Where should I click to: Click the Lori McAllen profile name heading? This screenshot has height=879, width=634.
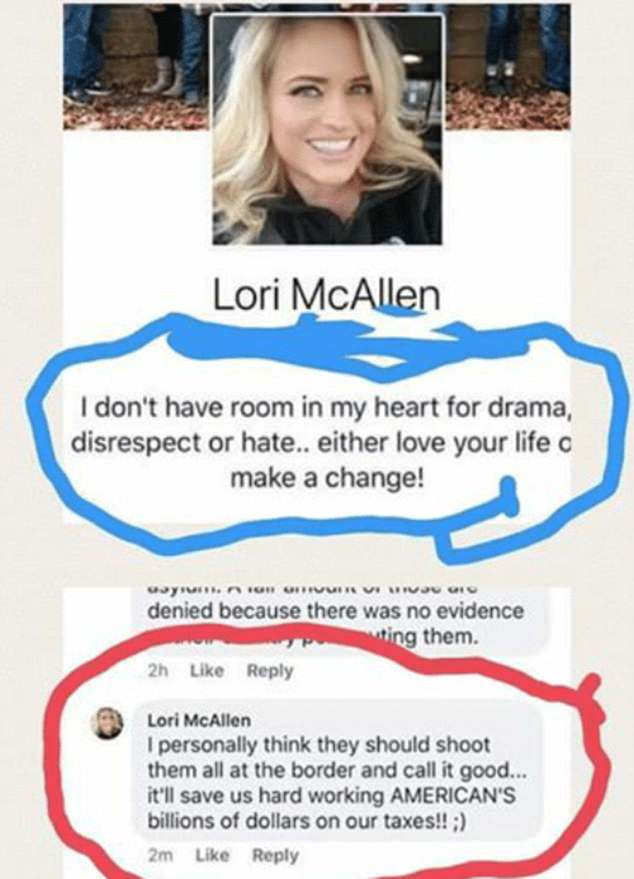point(327,295)
